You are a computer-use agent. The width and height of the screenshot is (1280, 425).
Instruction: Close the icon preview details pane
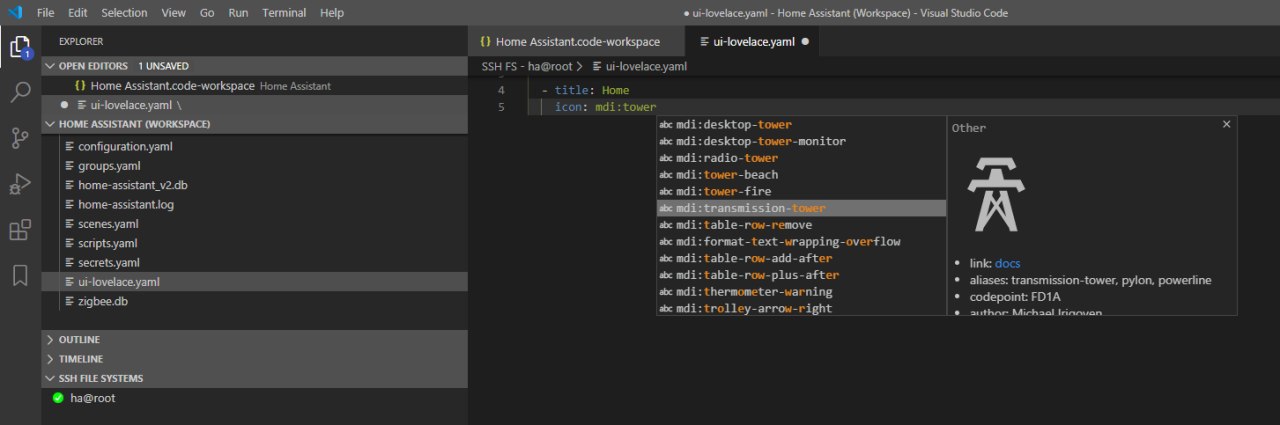coord(1226,125)
